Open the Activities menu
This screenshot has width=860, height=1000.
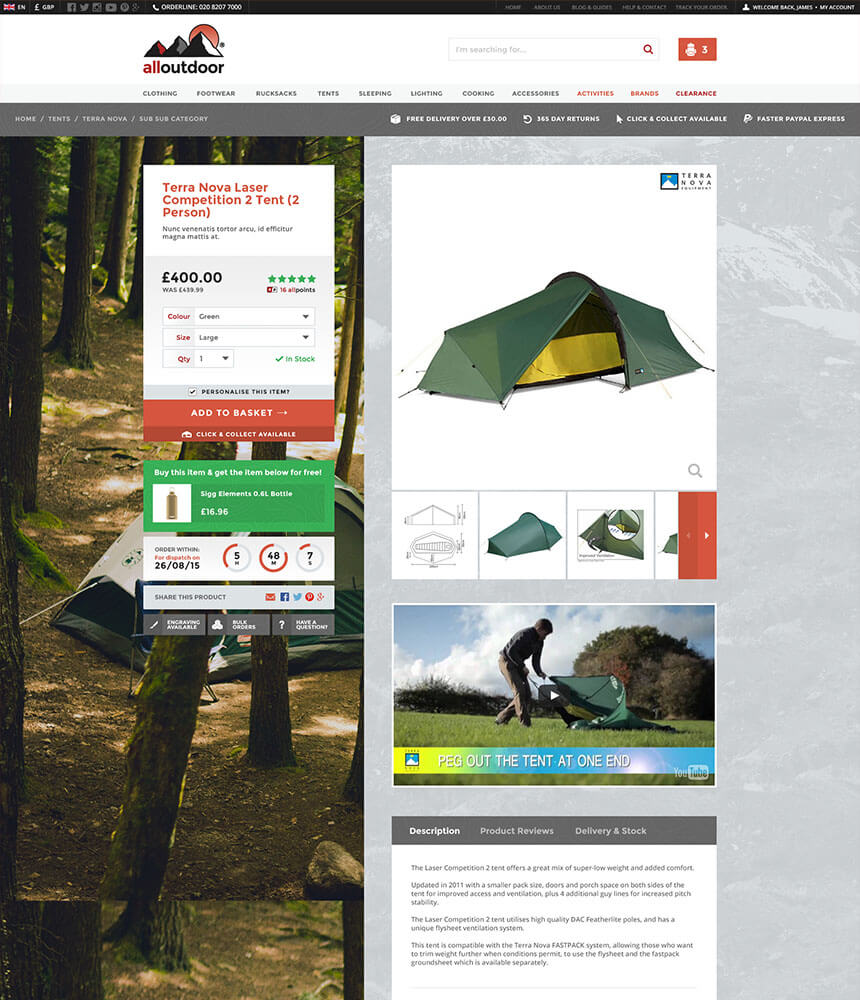click(595, 93)
